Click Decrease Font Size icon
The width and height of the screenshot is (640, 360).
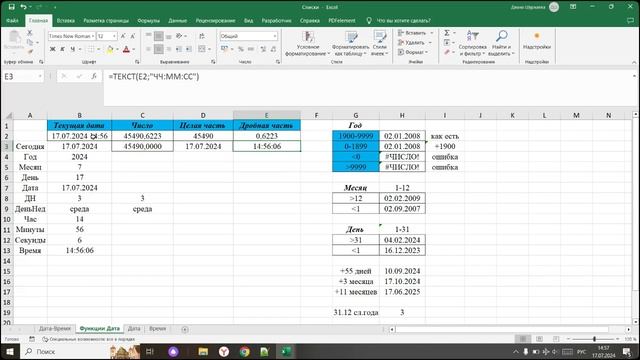click(x=133, y=36)
